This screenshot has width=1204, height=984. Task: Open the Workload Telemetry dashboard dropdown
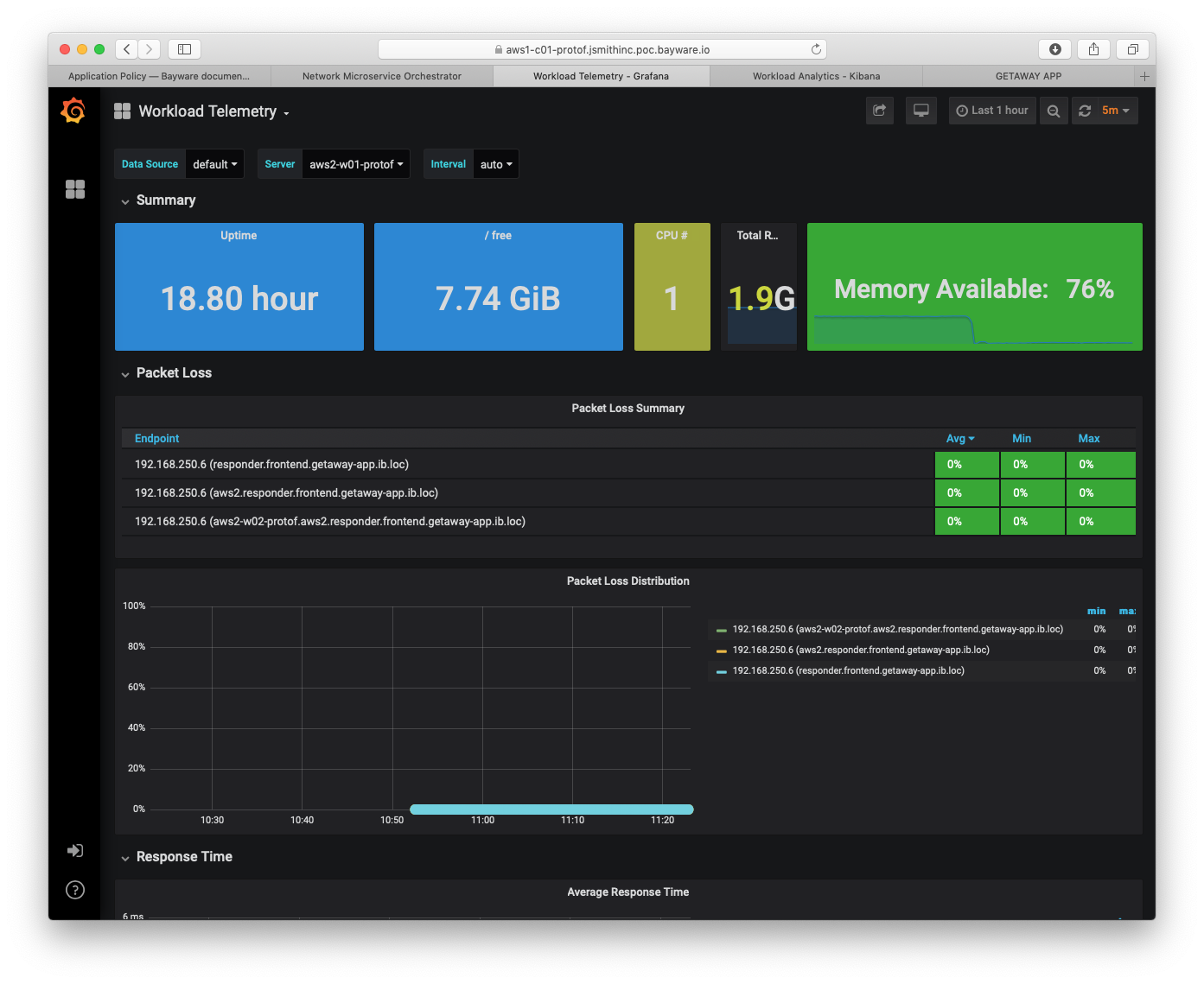point(213,111)
